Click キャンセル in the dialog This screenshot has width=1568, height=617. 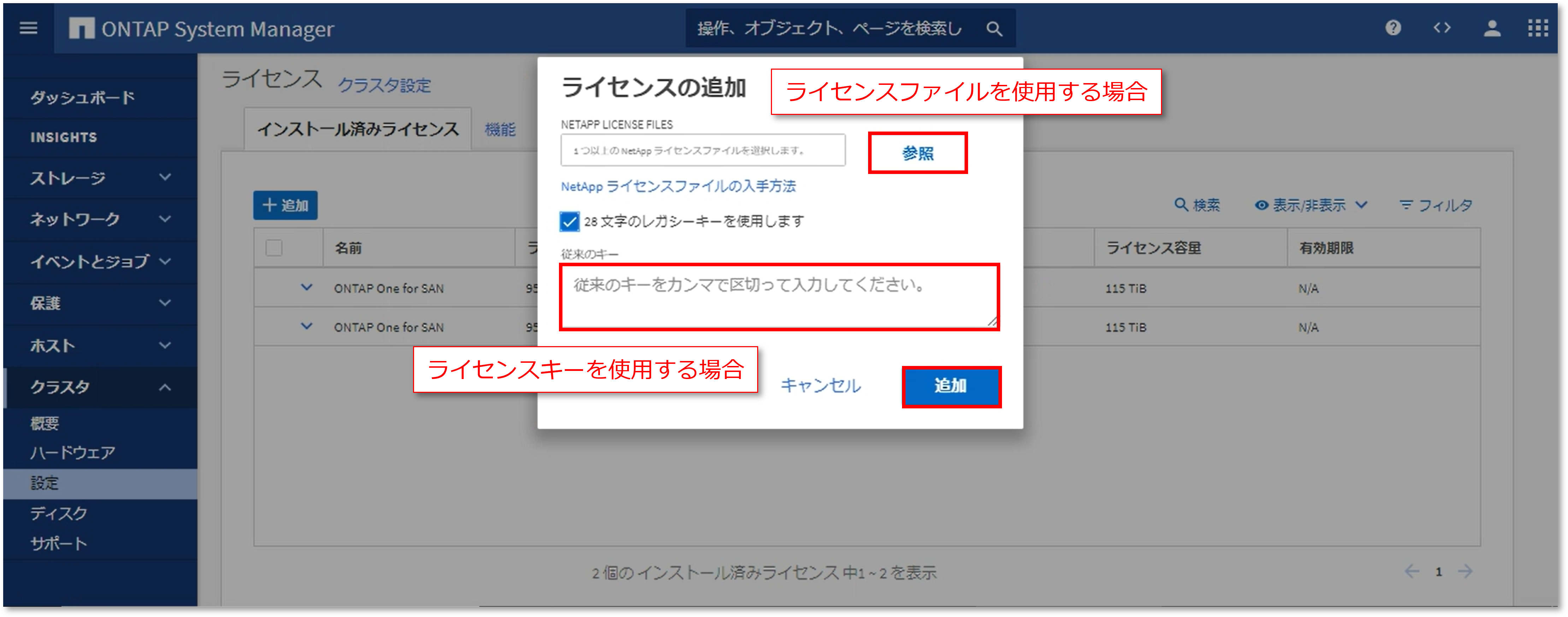point(820,385)
